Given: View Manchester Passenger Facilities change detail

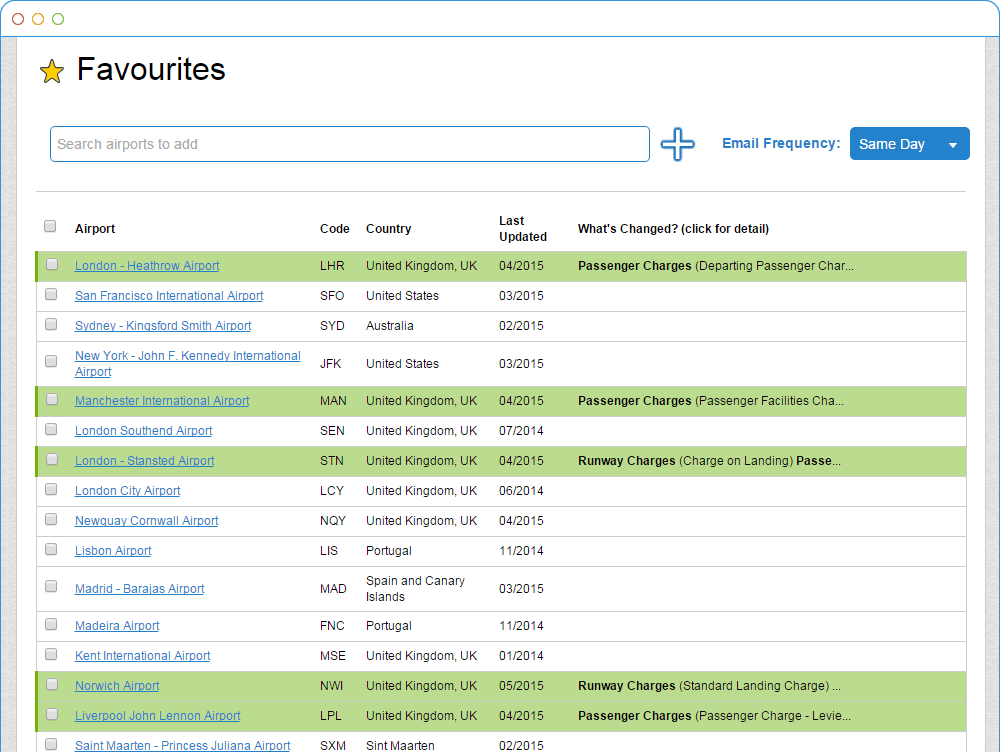Looking at the screenshot, I should point(710,401).
